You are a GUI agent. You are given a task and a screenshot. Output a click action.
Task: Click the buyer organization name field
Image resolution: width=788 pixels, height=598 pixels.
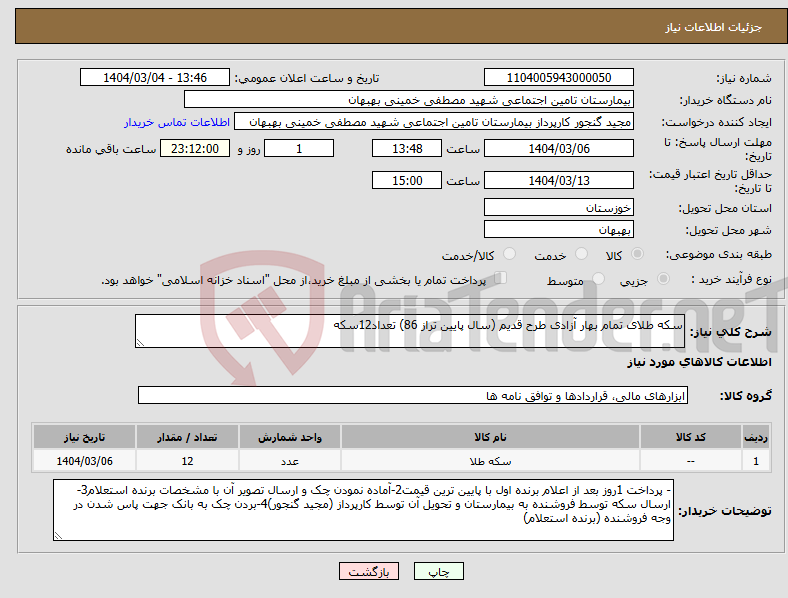coord(409,99)
